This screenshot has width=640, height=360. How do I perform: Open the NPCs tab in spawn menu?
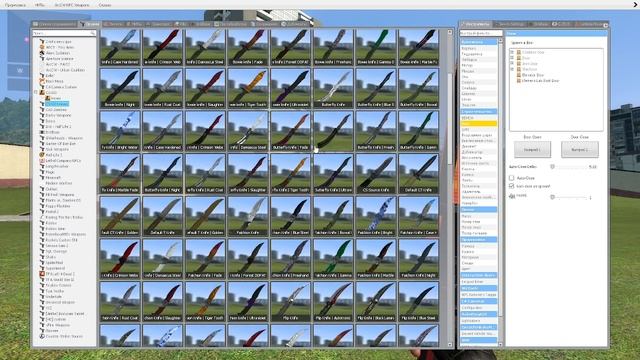[x=135, y=24]
